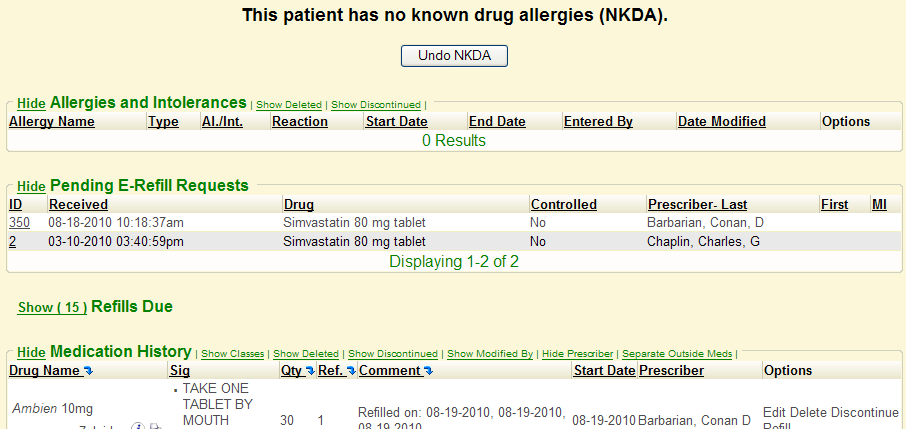Viewport: 906px width, 429px height.
Task: Click the sort icon beside Drug Name
Action: pos(90,371)
